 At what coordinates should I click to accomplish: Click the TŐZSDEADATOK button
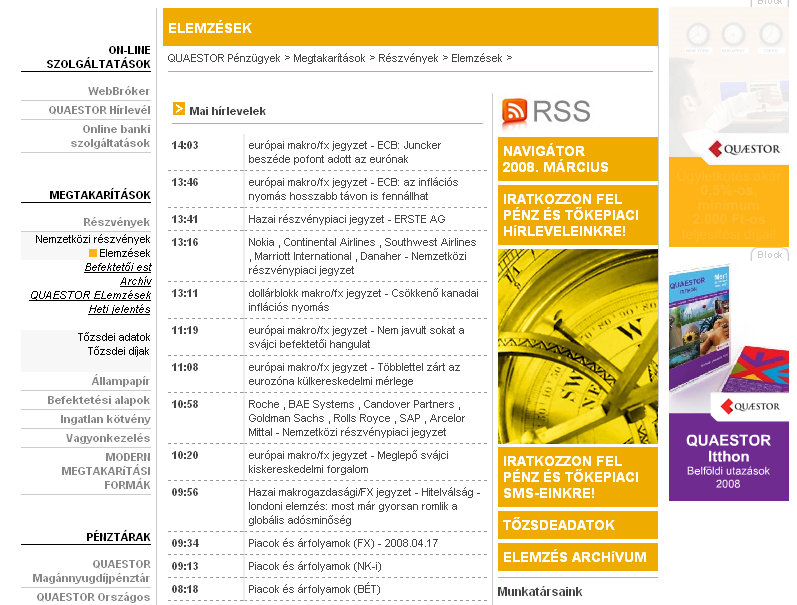(x=578, y=525)
